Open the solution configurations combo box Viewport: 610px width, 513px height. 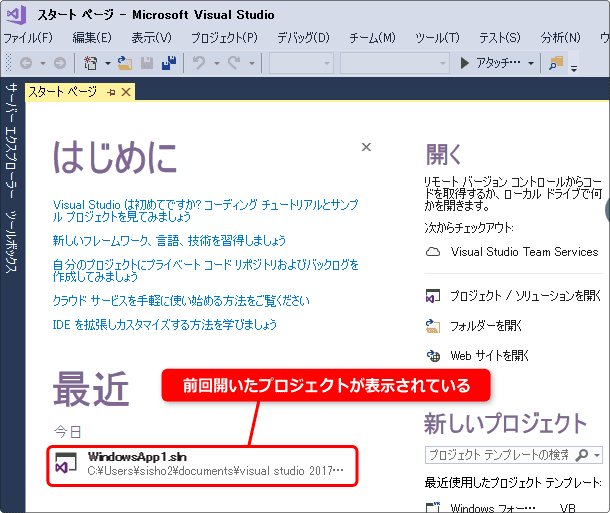click(x=301, y=63)
